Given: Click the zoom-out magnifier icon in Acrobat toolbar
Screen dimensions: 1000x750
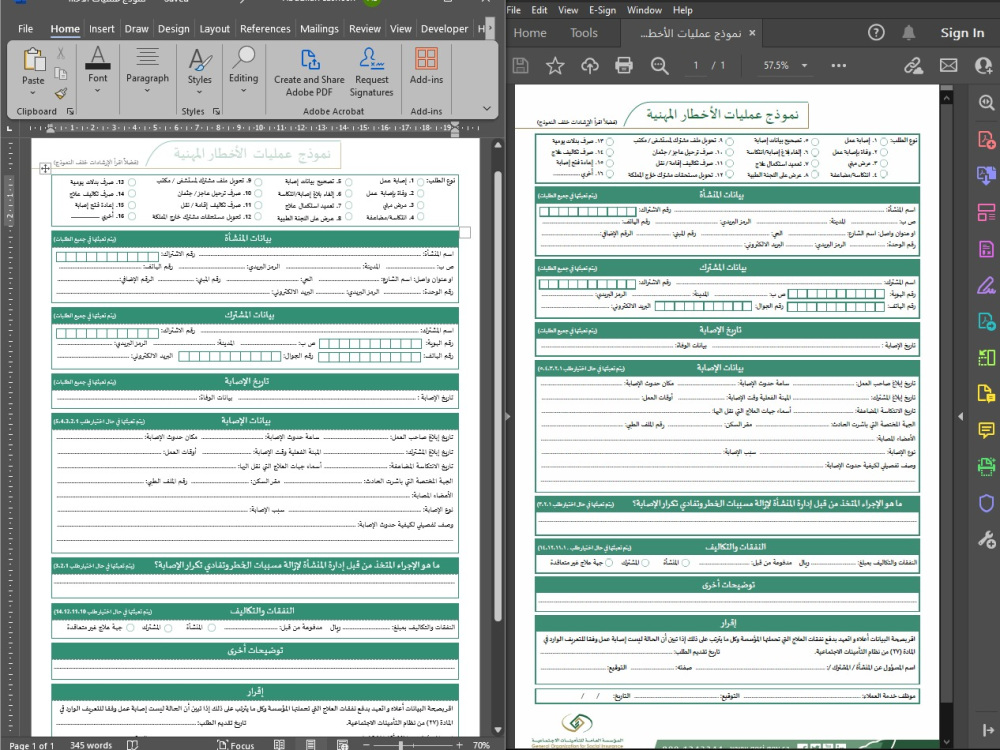Looking at the screenshot, I should [x=659, y=65].
